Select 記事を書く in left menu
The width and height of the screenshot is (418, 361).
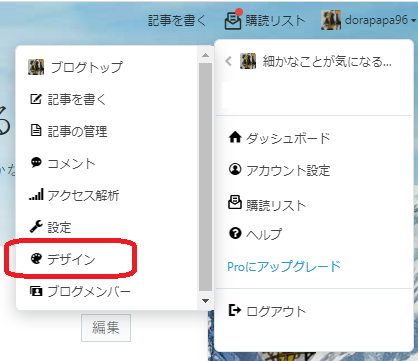77,99
